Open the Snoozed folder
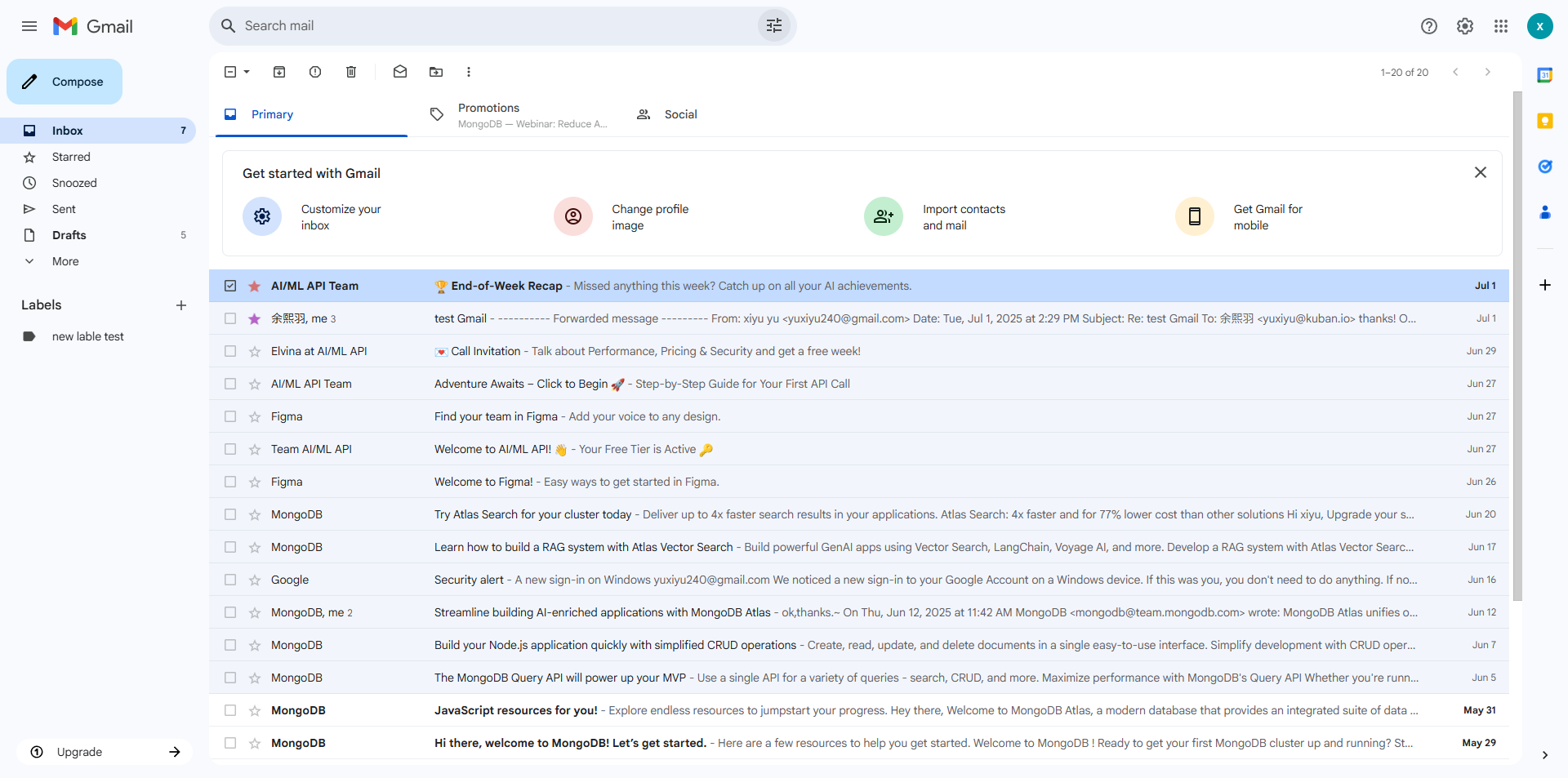The image size is (1568, 778). tap(98, 183)
